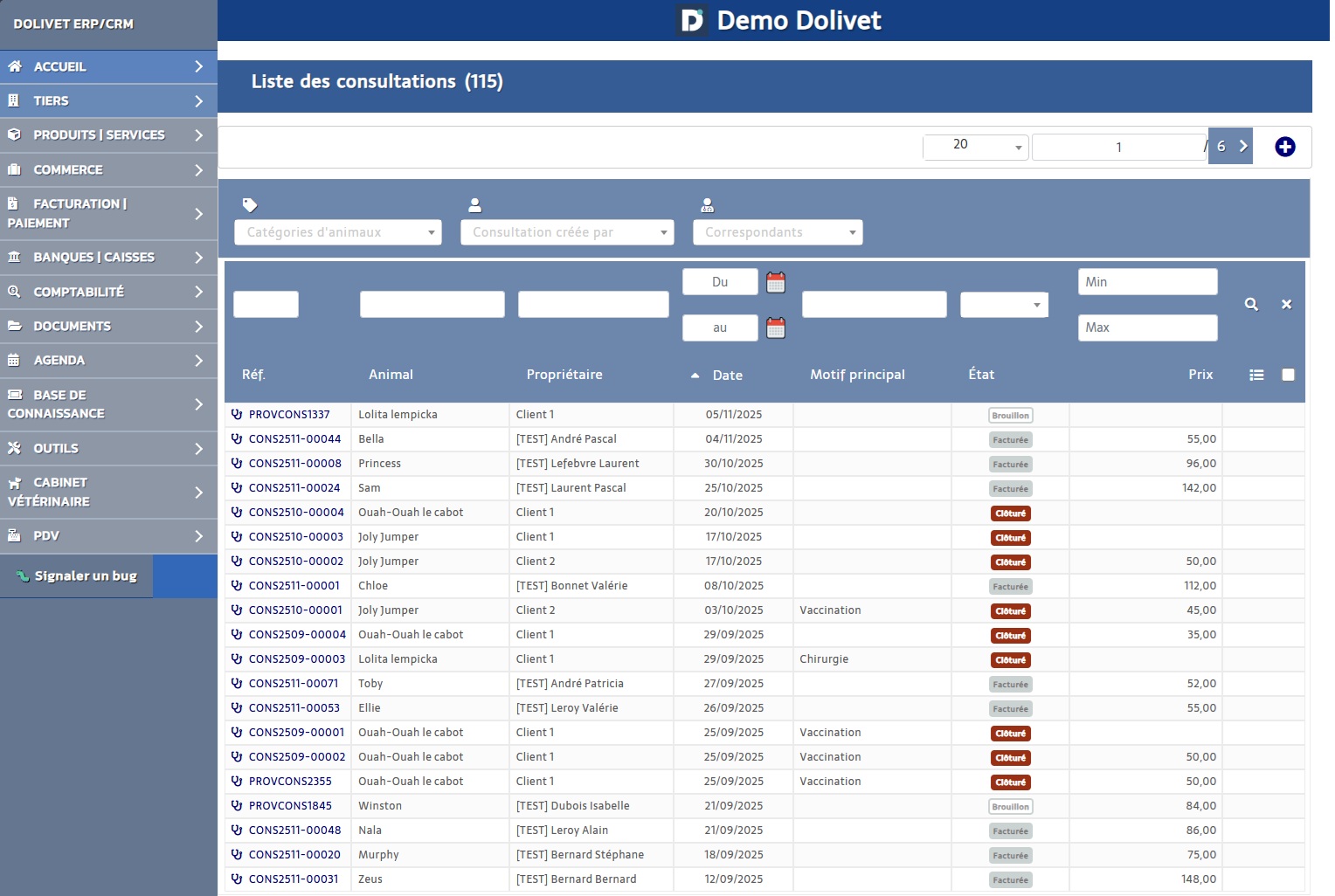
Task: Go to next page with arrow
Action: (x=1243, y=147)
